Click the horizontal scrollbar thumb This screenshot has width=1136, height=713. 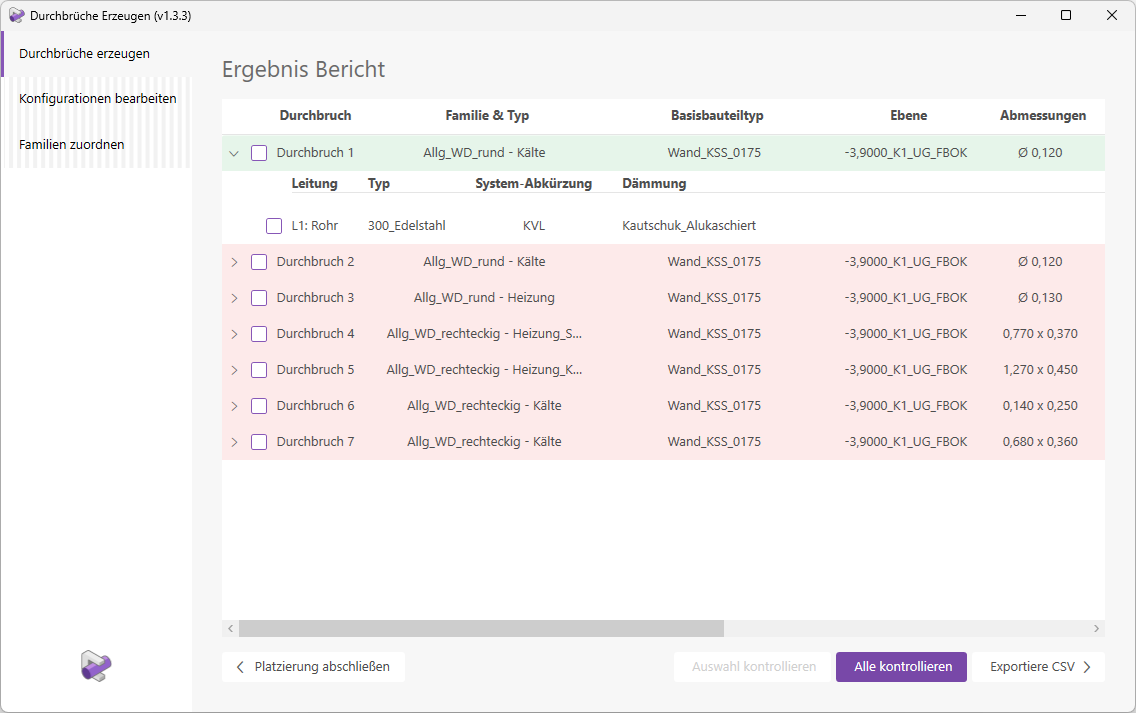[480, 629]
